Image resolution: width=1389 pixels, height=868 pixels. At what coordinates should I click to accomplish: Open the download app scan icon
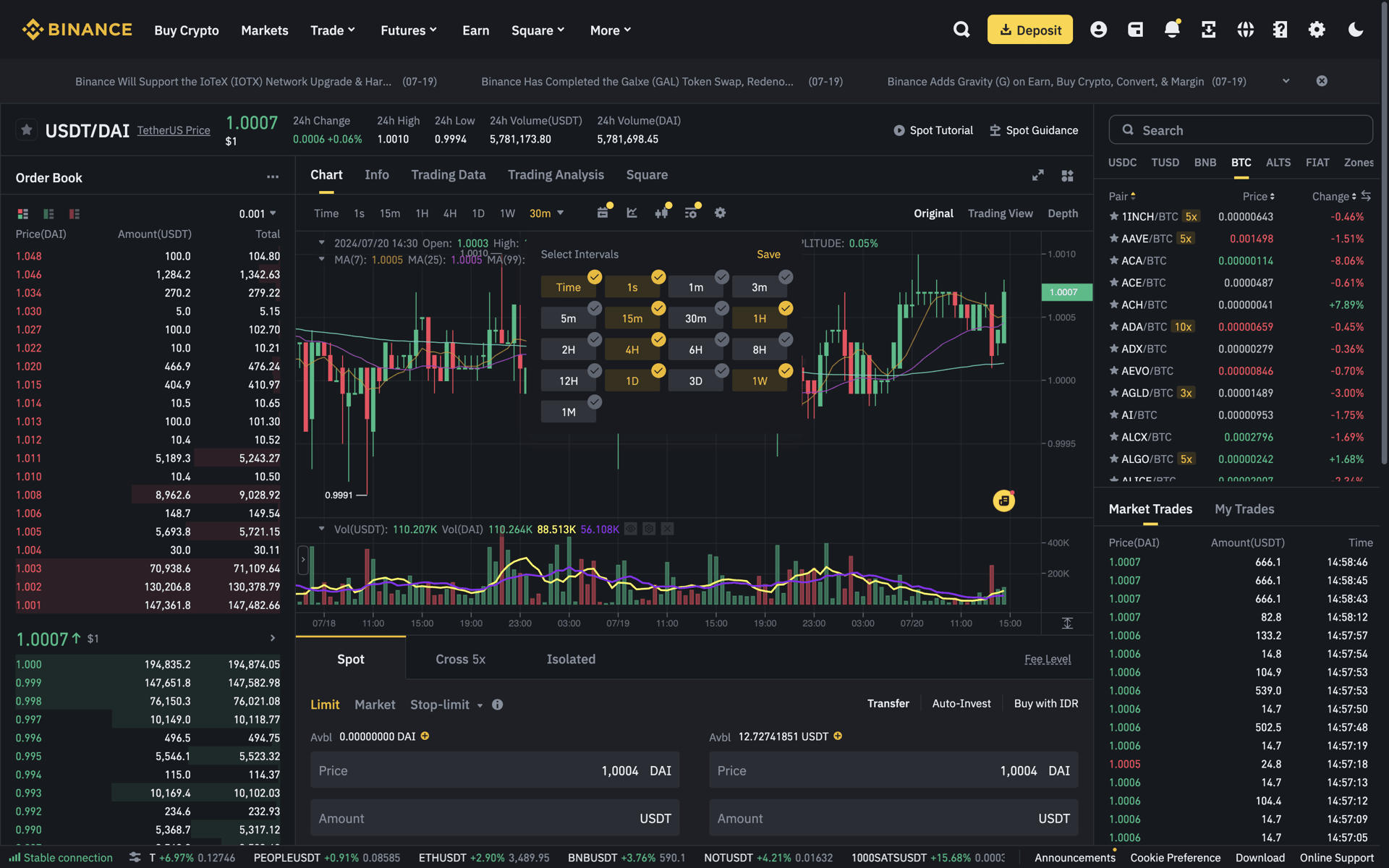[1208, 30]
